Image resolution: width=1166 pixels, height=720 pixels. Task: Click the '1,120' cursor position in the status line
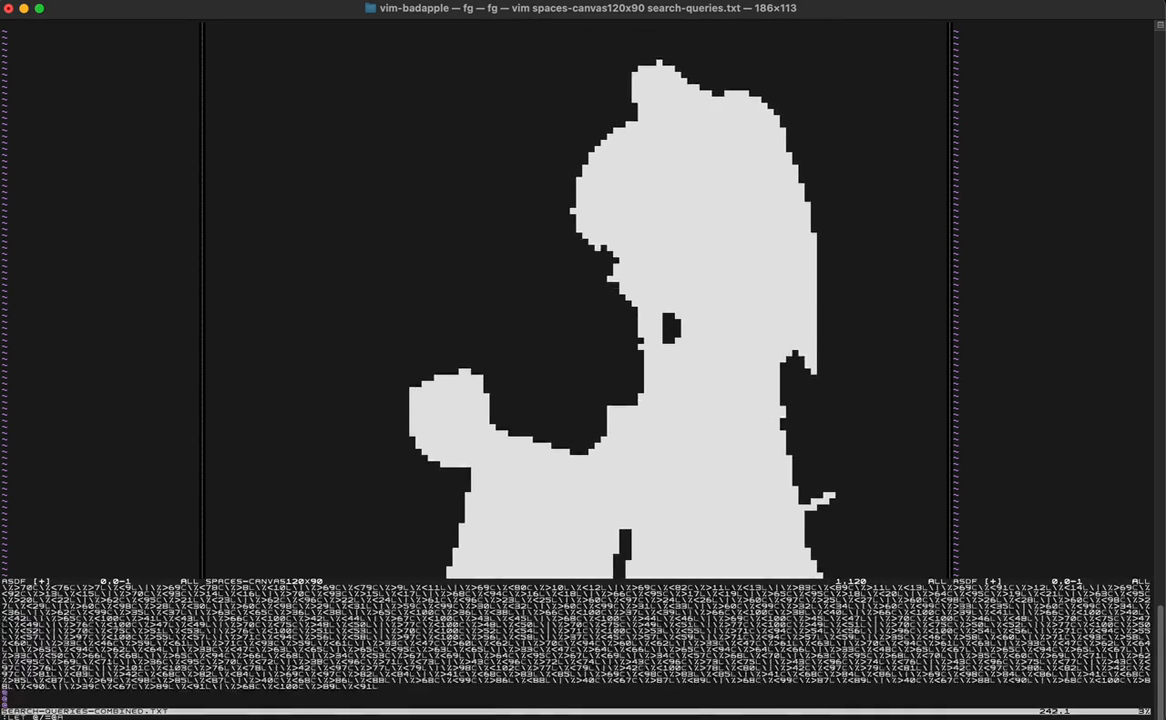[x=851, y=581]
